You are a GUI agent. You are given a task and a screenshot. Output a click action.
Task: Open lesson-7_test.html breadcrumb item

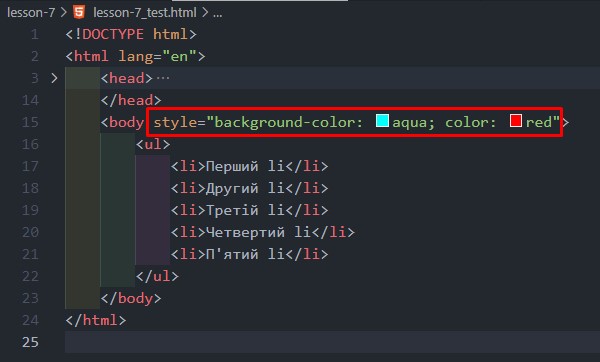[145, 13]
